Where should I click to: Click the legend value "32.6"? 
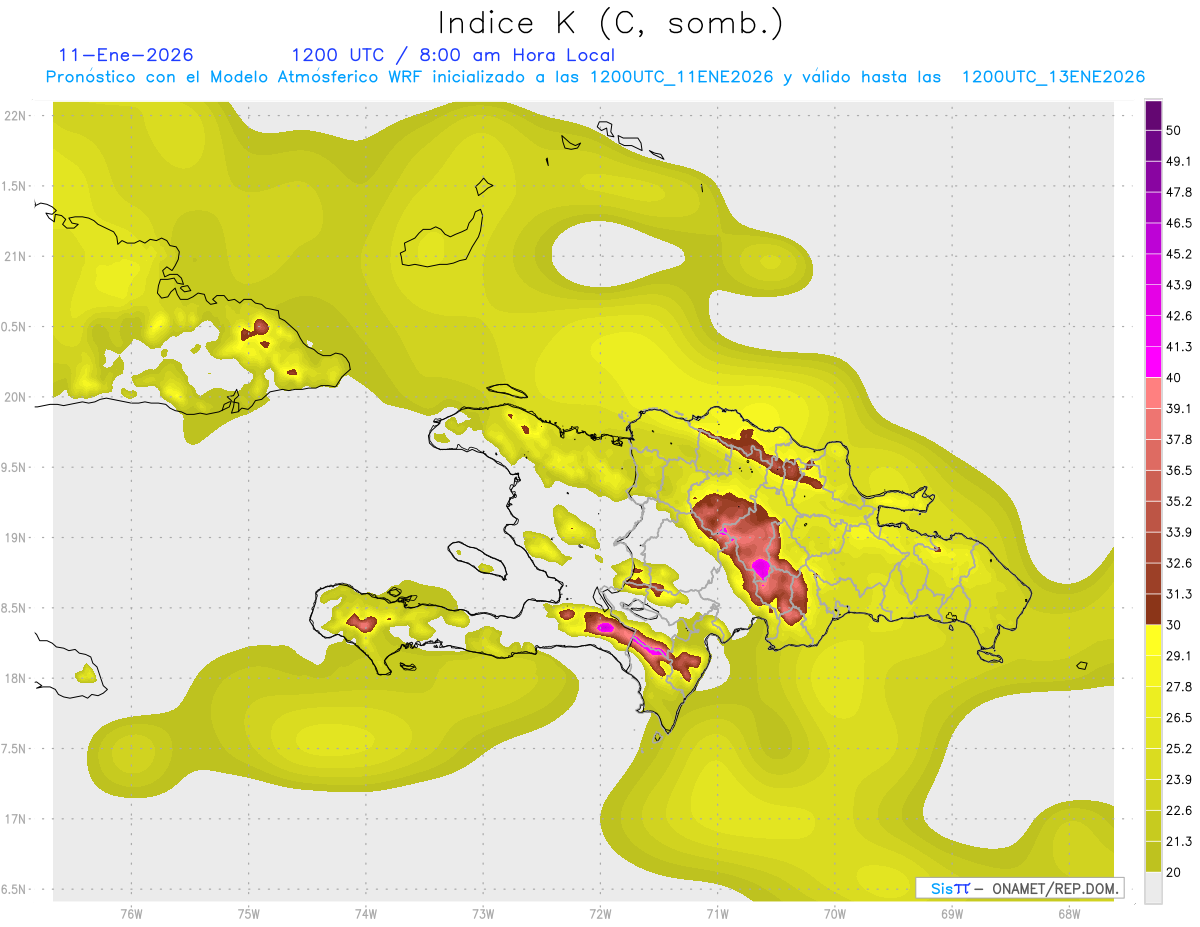pyautogui.click(x=1178, y=563)
